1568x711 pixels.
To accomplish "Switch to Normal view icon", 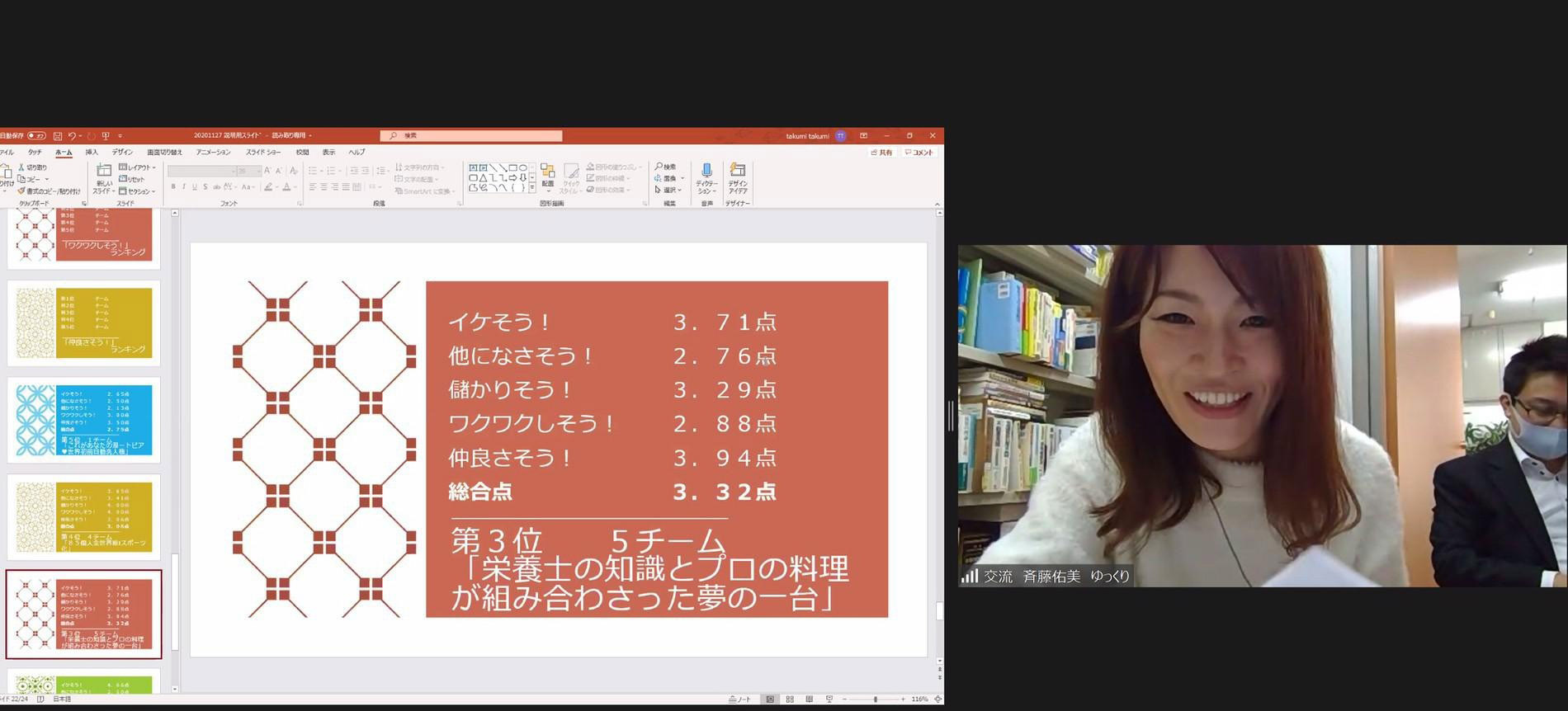I will pyautogui.click(x=770, y=699).
